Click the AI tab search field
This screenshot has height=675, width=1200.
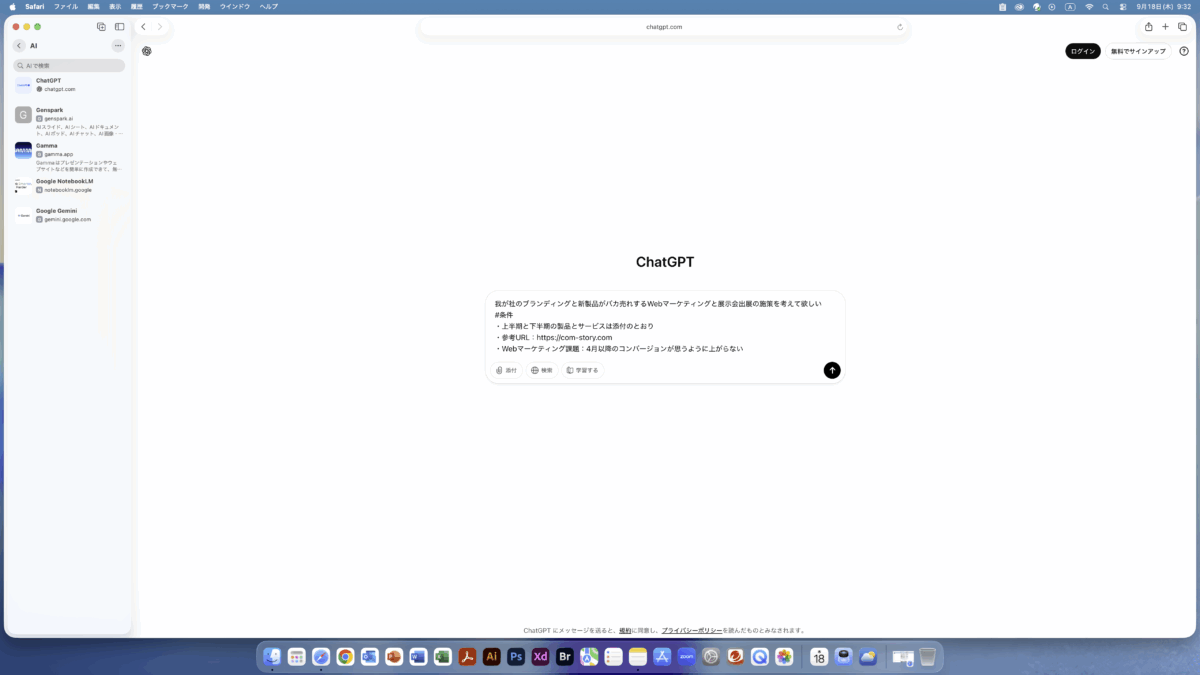(69, 65)
